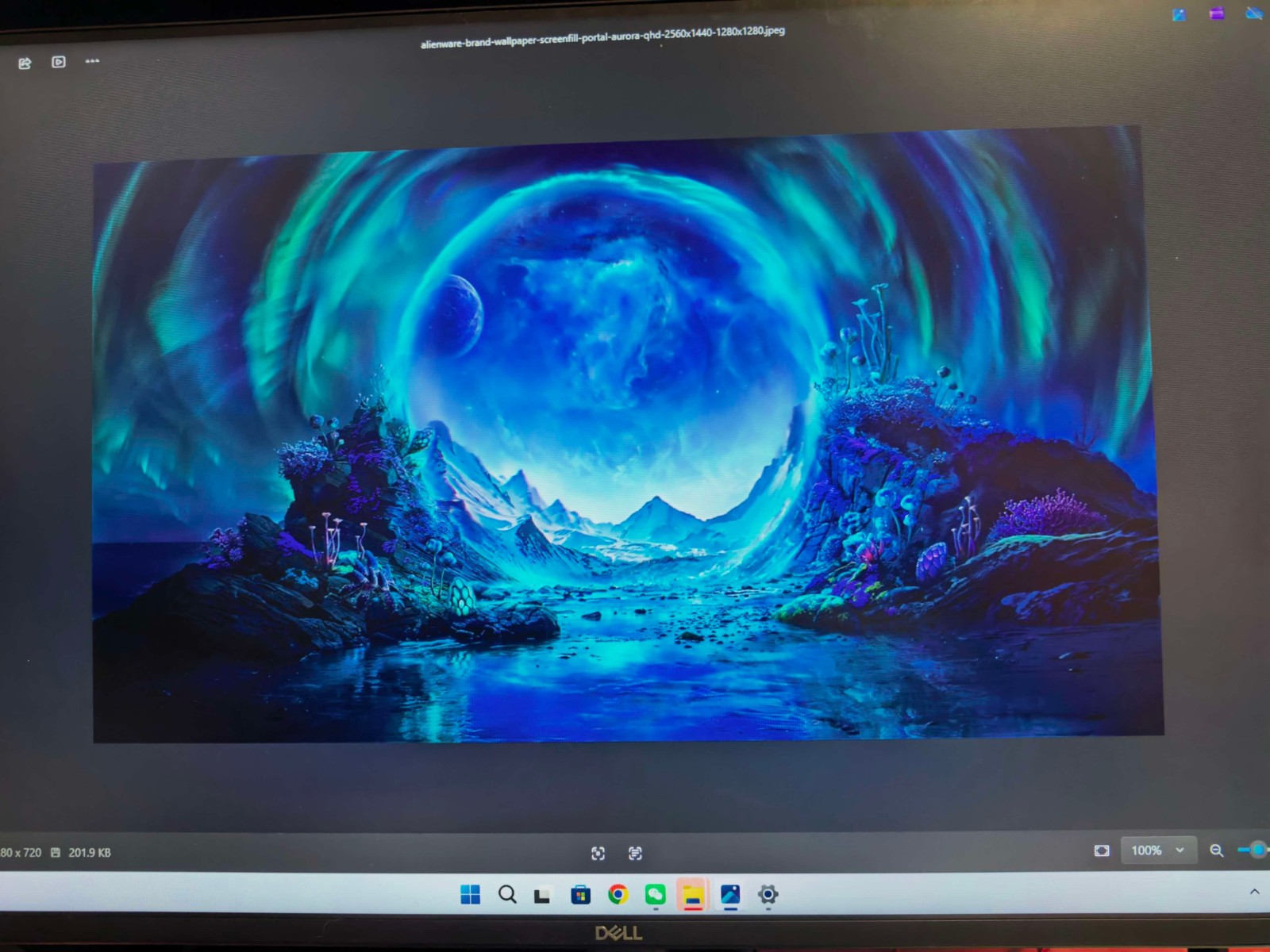Image resolution: width=1270 pixels, height=952 pixels.
Task: Click the zoom out magnifier icon
Action: pyautogui.click(x=1216, y=850)
